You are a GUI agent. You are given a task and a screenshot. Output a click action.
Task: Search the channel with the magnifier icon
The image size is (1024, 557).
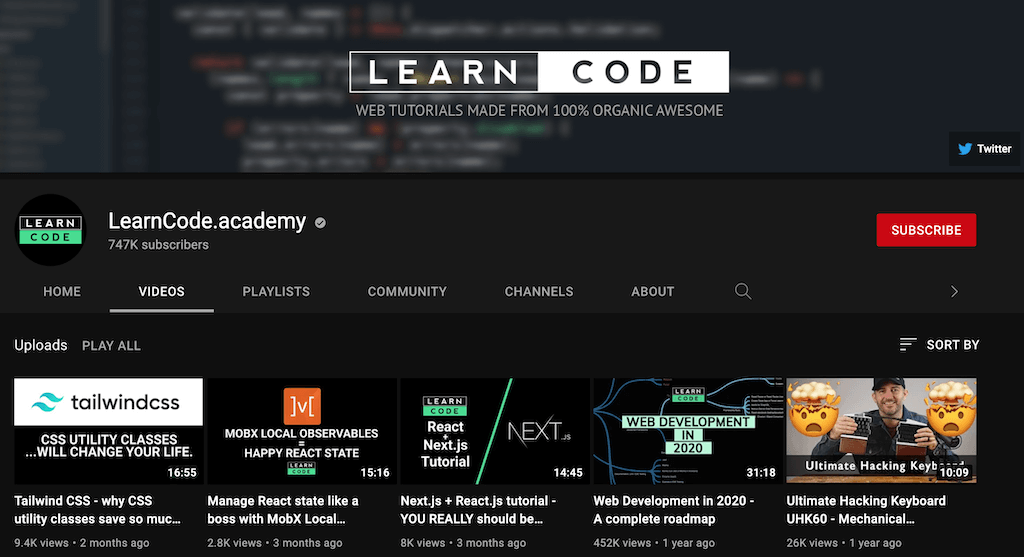click(743, 291)
